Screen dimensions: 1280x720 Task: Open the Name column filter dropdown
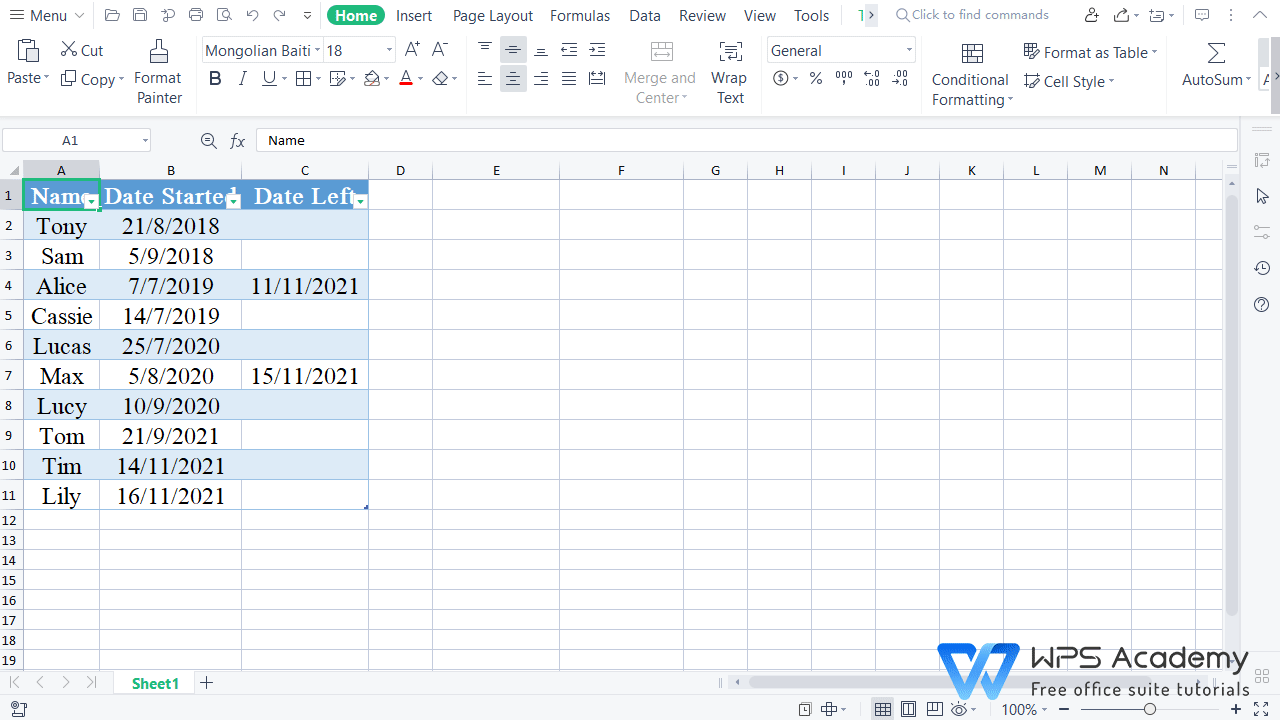click(92, 202)
